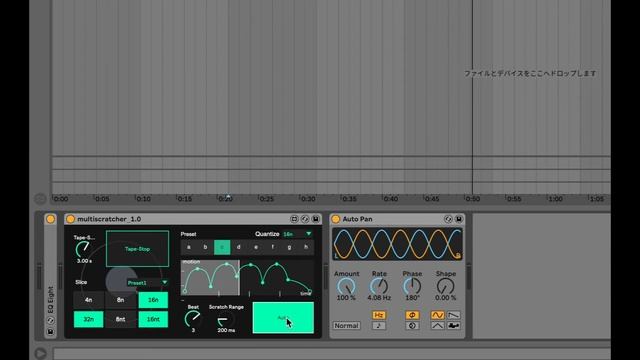The width and height of the screenshot is (640, 360).
Task: Select sawtooth down LFO waveform icon
Action: click(x=454, y=315)
